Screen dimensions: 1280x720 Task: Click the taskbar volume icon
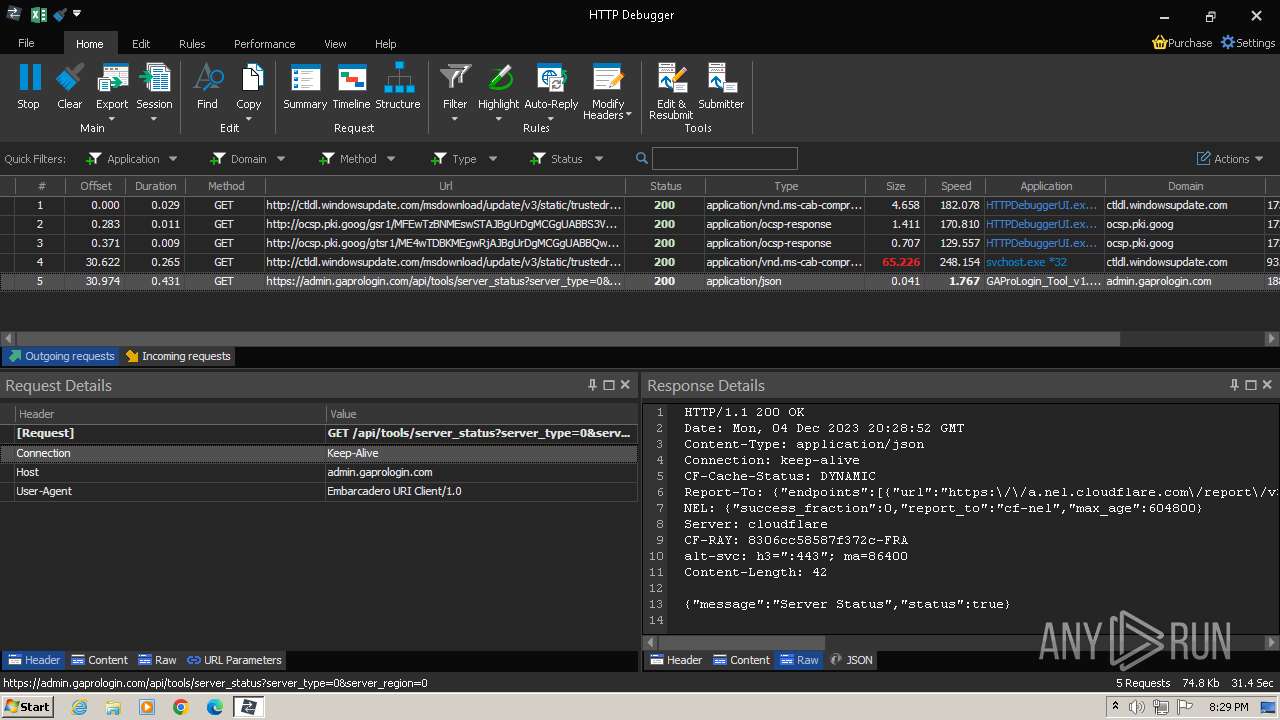1137,707
